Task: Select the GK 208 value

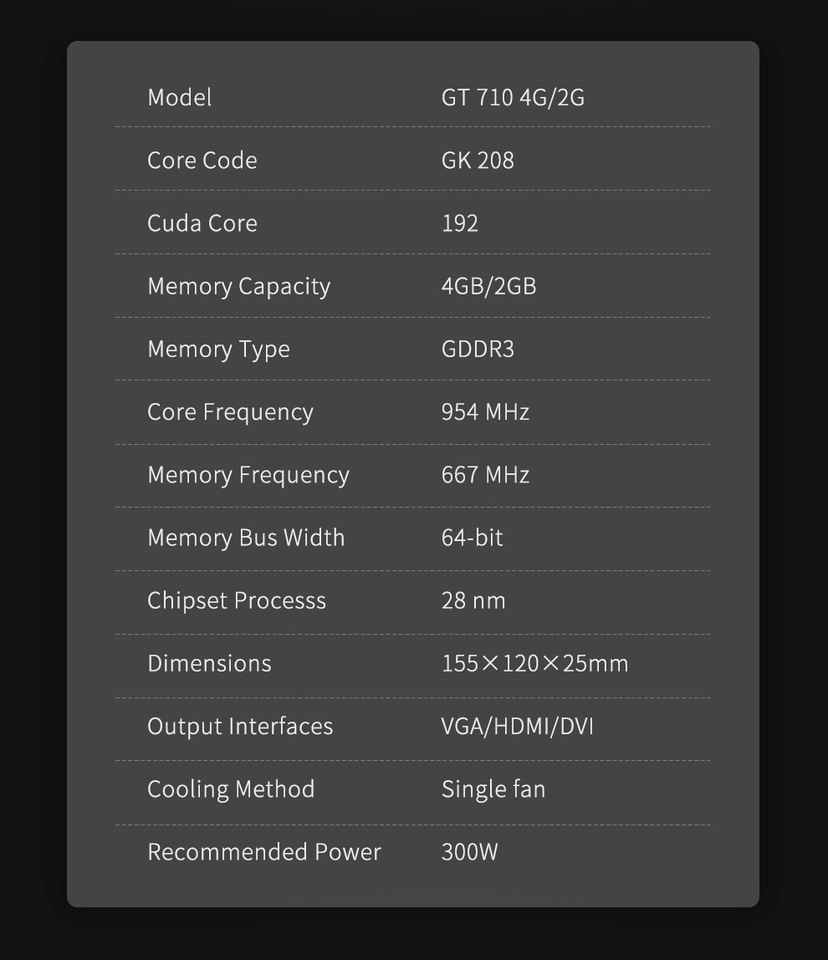Action: tap(477, 161)
